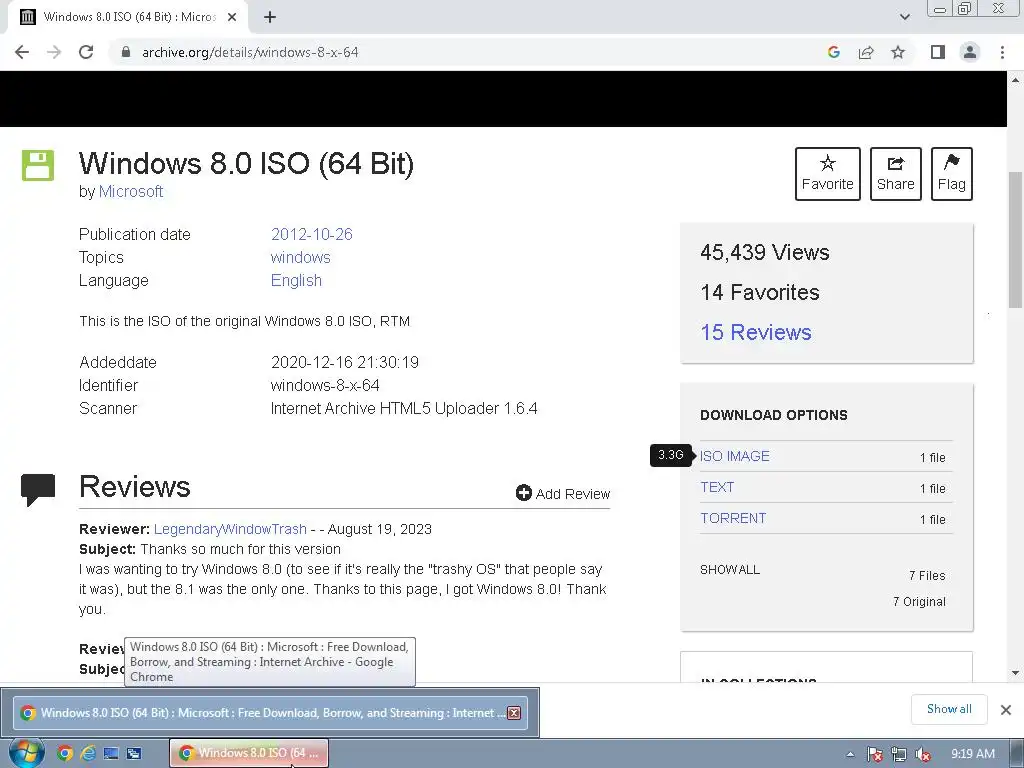Jump to 15 Reviews link

(756, 332)
